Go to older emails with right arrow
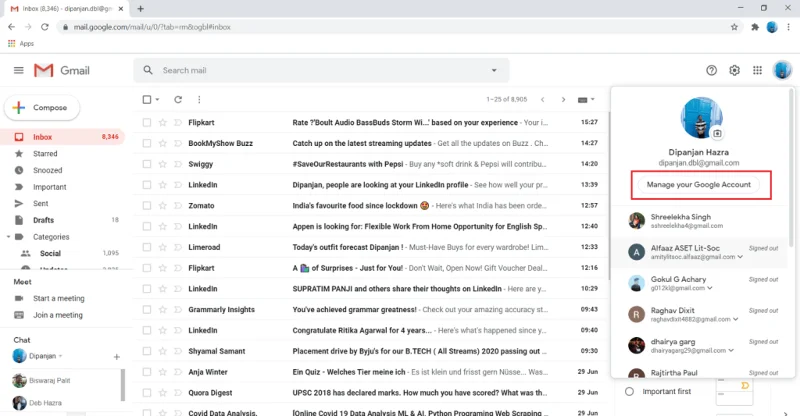 [563, 100]
